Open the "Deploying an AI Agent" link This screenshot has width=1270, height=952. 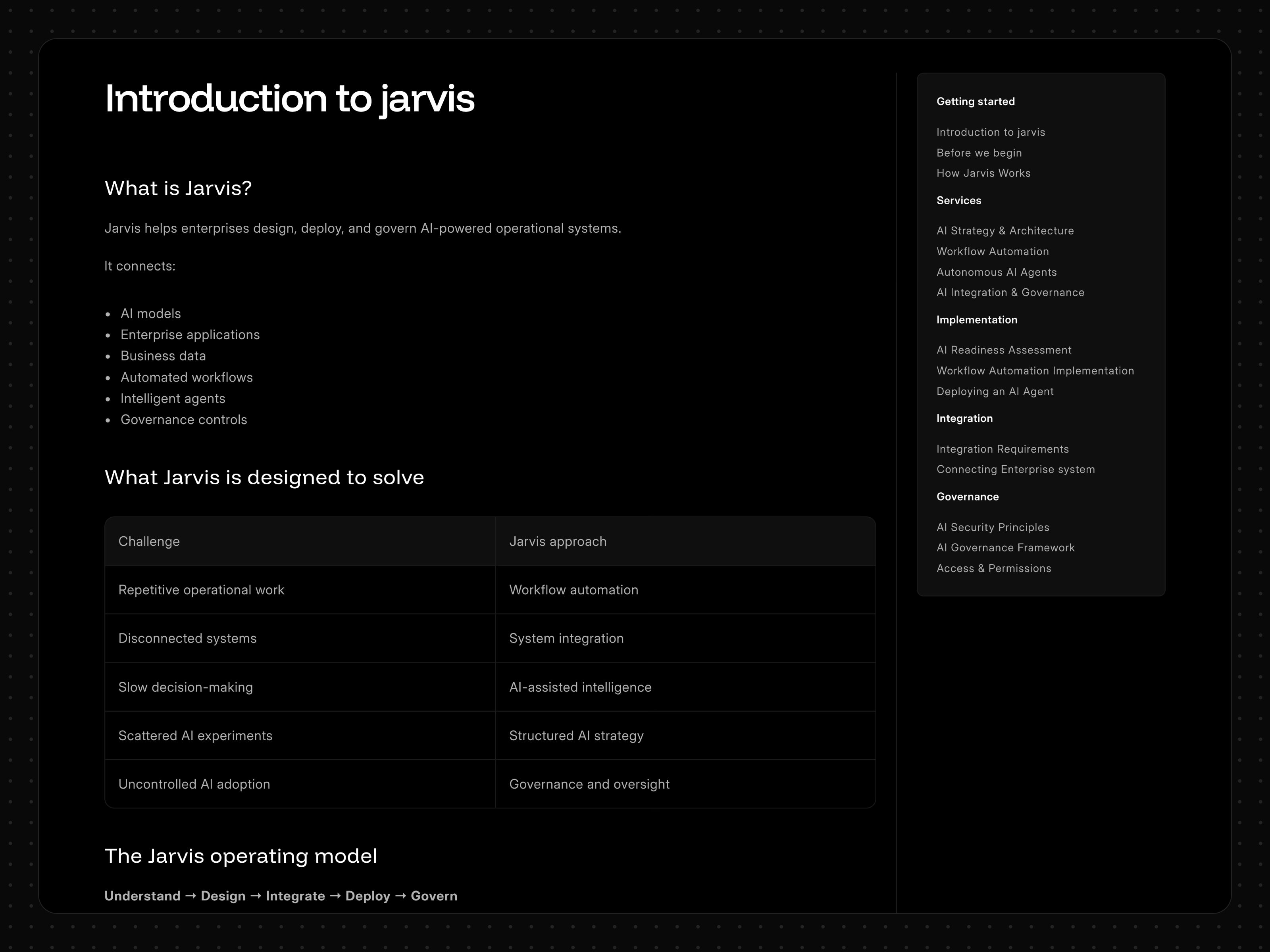click(995, 392)
